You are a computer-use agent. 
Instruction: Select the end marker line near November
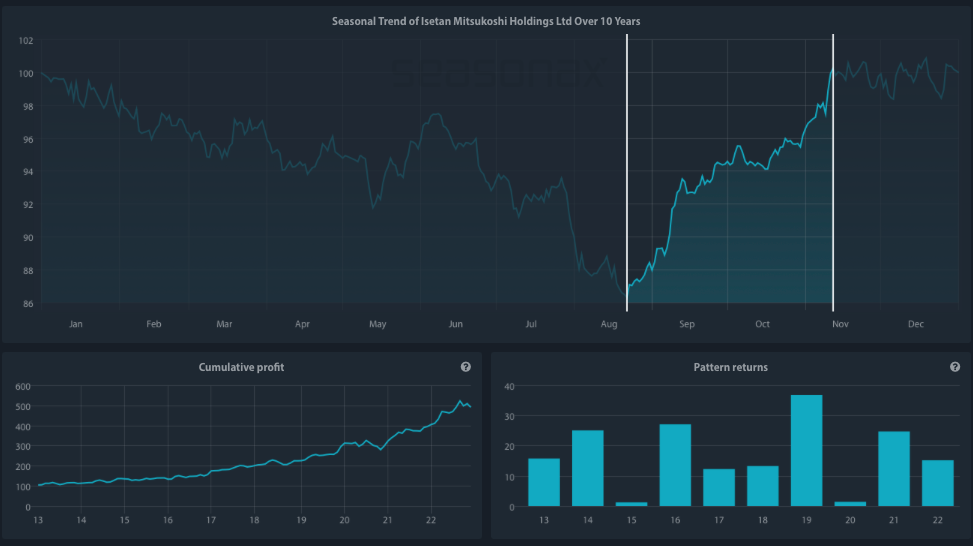point(833,172)
